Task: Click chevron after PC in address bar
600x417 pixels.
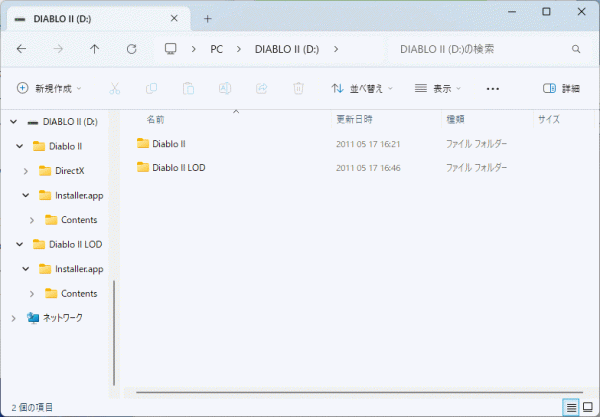Action: tap(239, 49)
